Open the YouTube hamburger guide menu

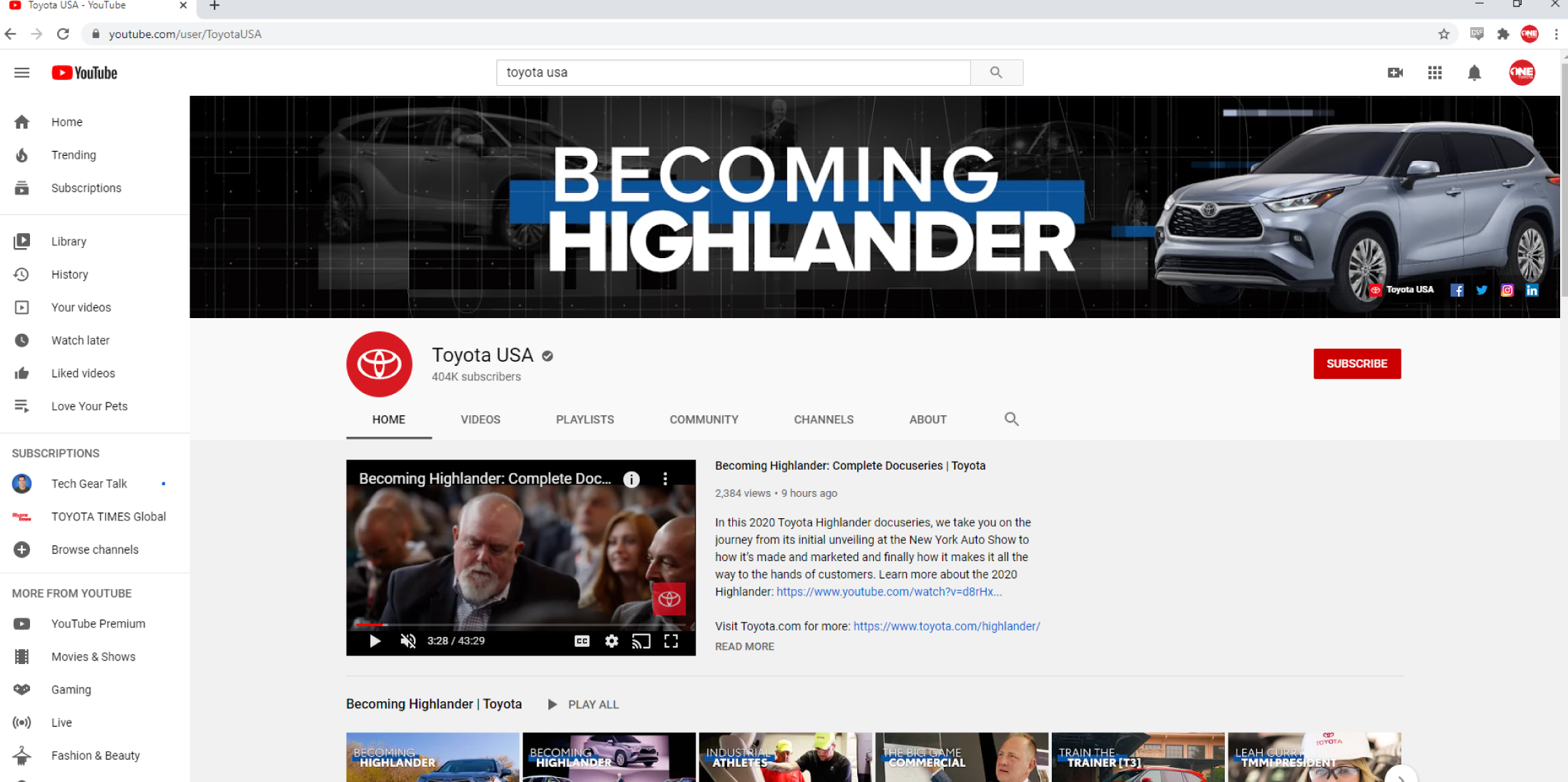coord(21,72)
